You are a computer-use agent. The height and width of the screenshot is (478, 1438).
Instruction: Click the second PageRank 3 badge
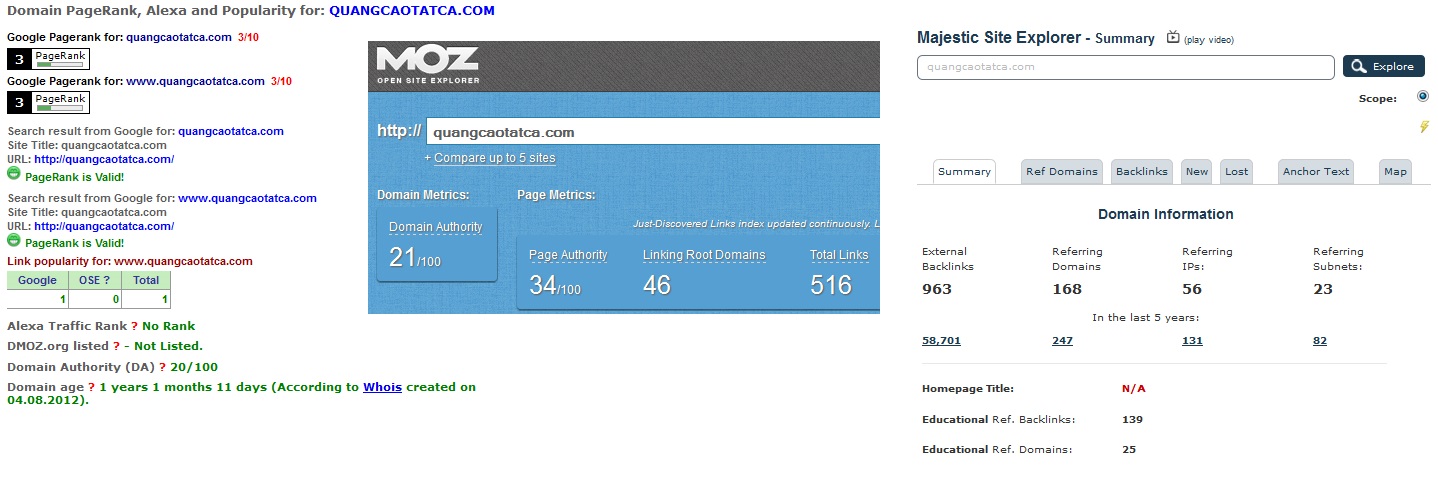coord(49,102)
